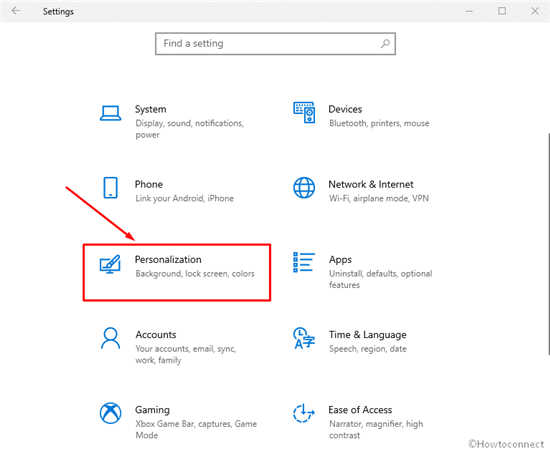Open Network & Internet category text

(x=371, y=184)
